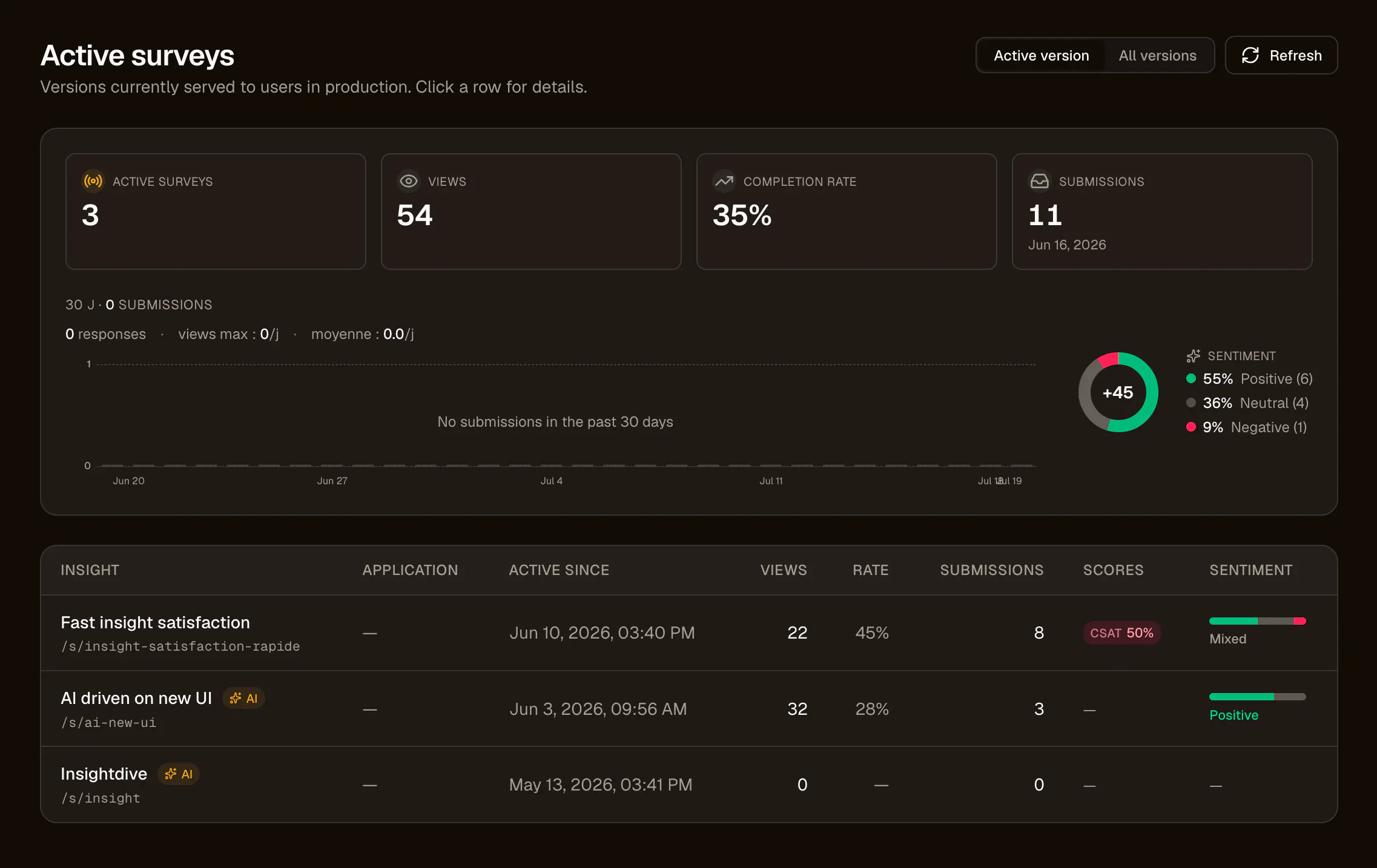This screenshot has height=868, width=1377.
Task: Click the Completion Rate value 35%
Action: click(x=742, y=215)
